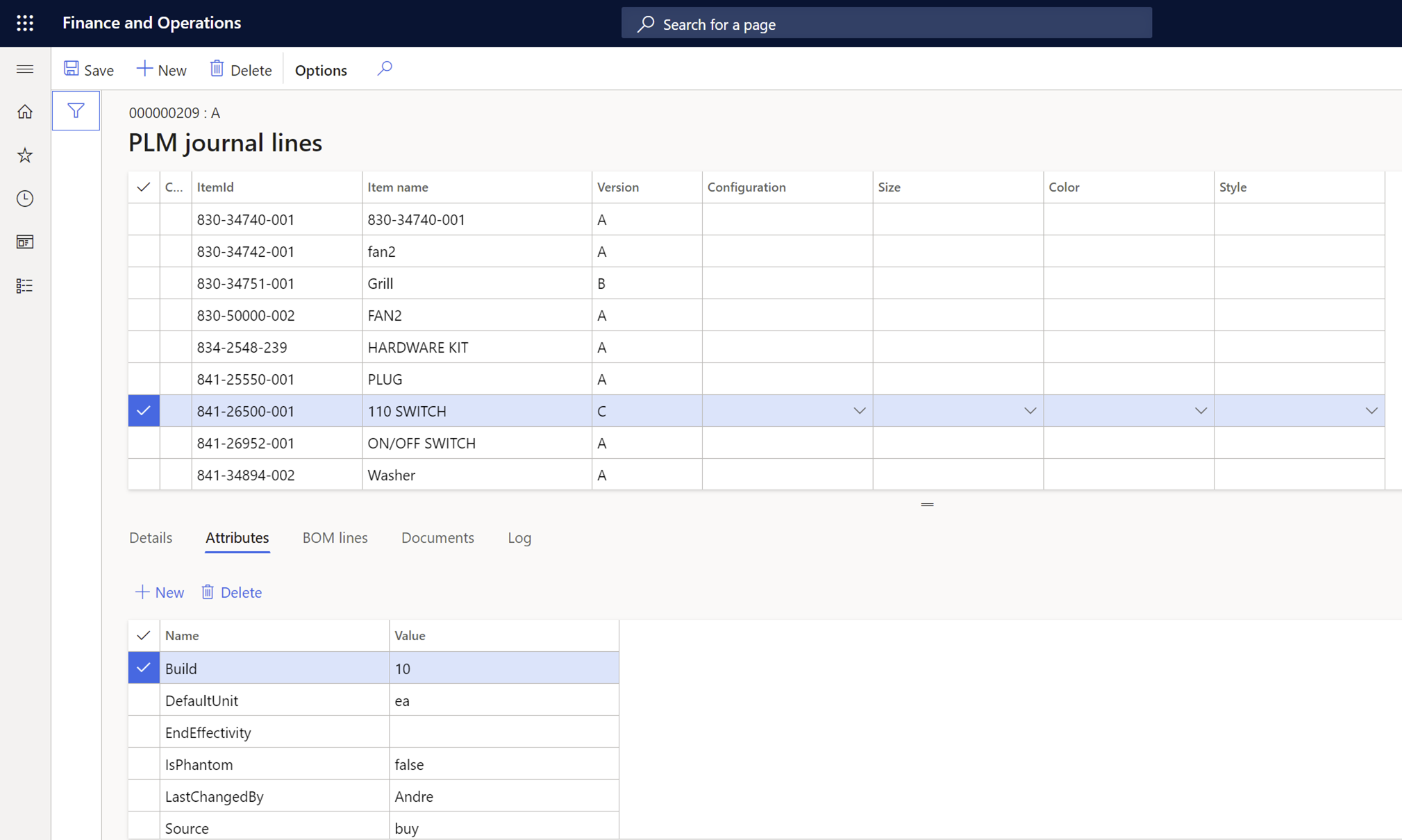Open Configuration dropdown for 110 SWITCH
This screenshot has height=840, width=1402.
click(x=860, y=410)
